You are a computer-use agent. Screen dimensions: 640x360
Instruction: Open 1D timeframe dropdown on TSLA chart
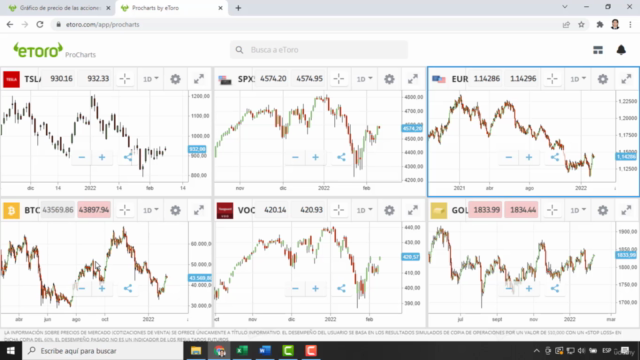(x=151, y=79)
